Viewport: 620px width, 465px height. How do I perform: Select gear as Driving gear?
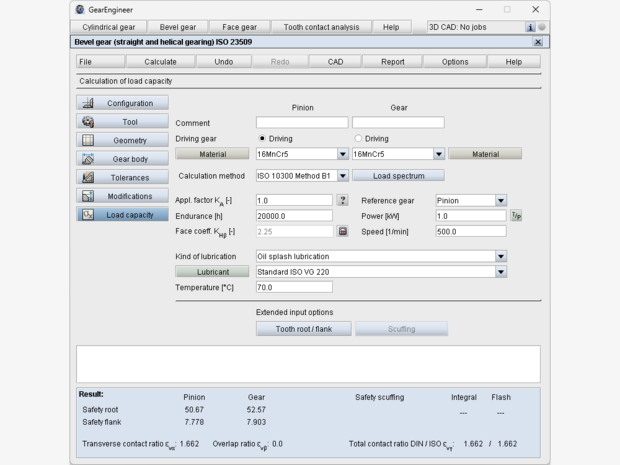click(359, 138)
